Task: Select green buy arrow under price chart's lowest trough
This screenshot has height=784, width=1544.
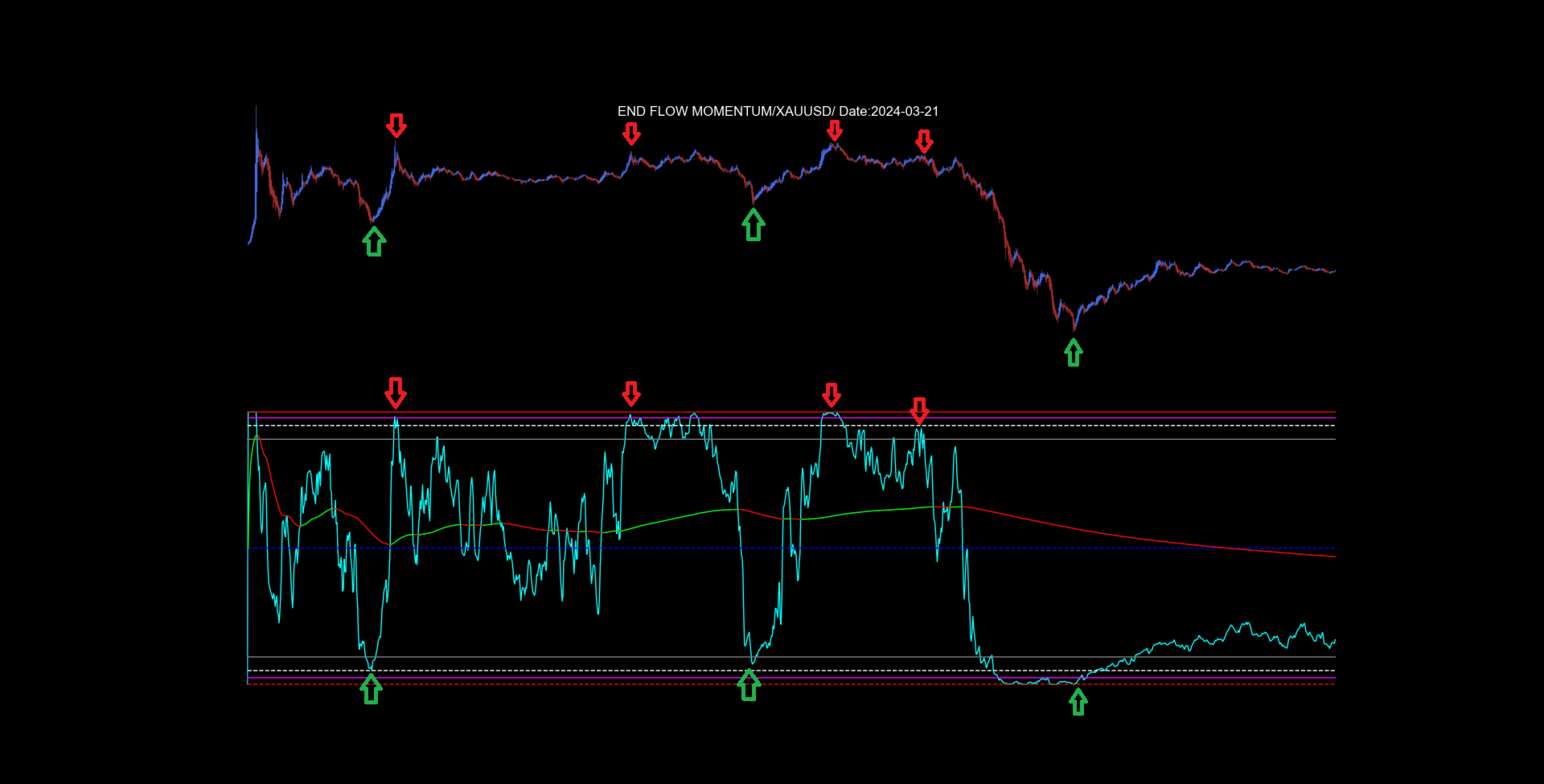Action: pos(1074,352)
